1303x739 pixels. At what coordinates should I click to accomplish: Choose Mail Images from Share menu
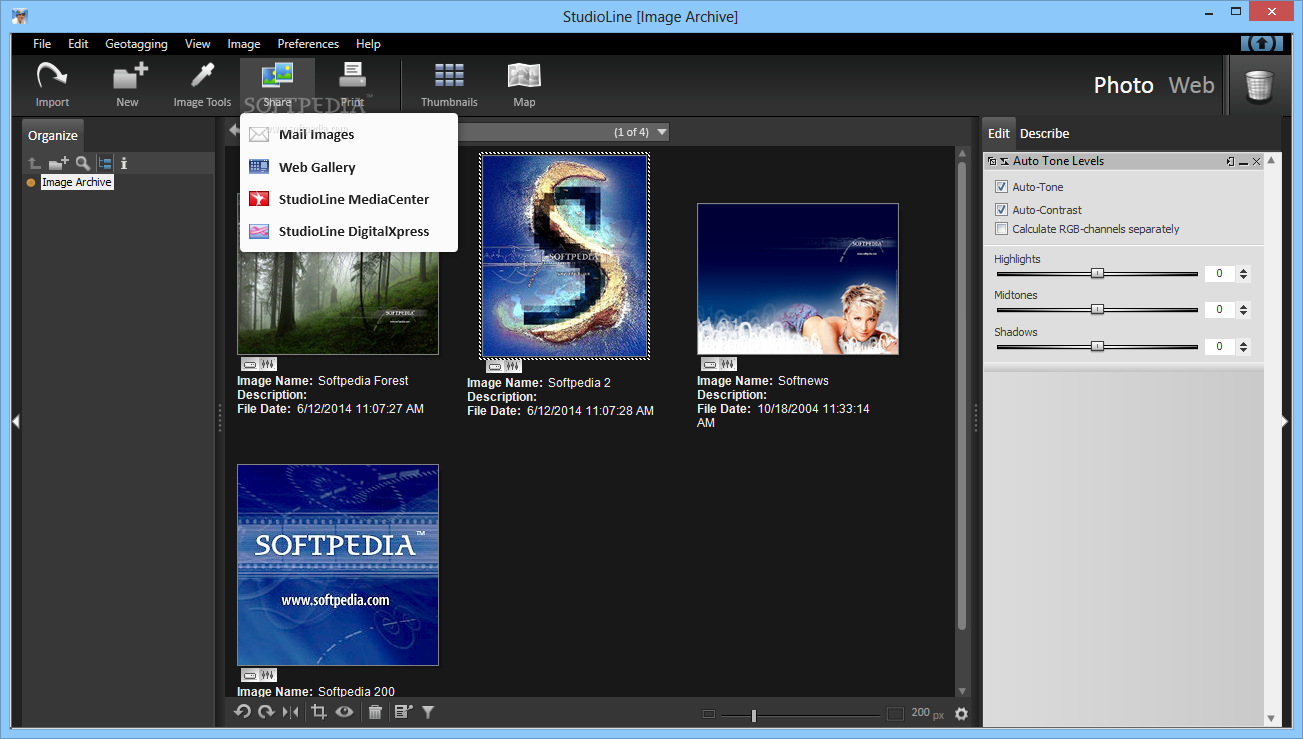click(348, 134)
